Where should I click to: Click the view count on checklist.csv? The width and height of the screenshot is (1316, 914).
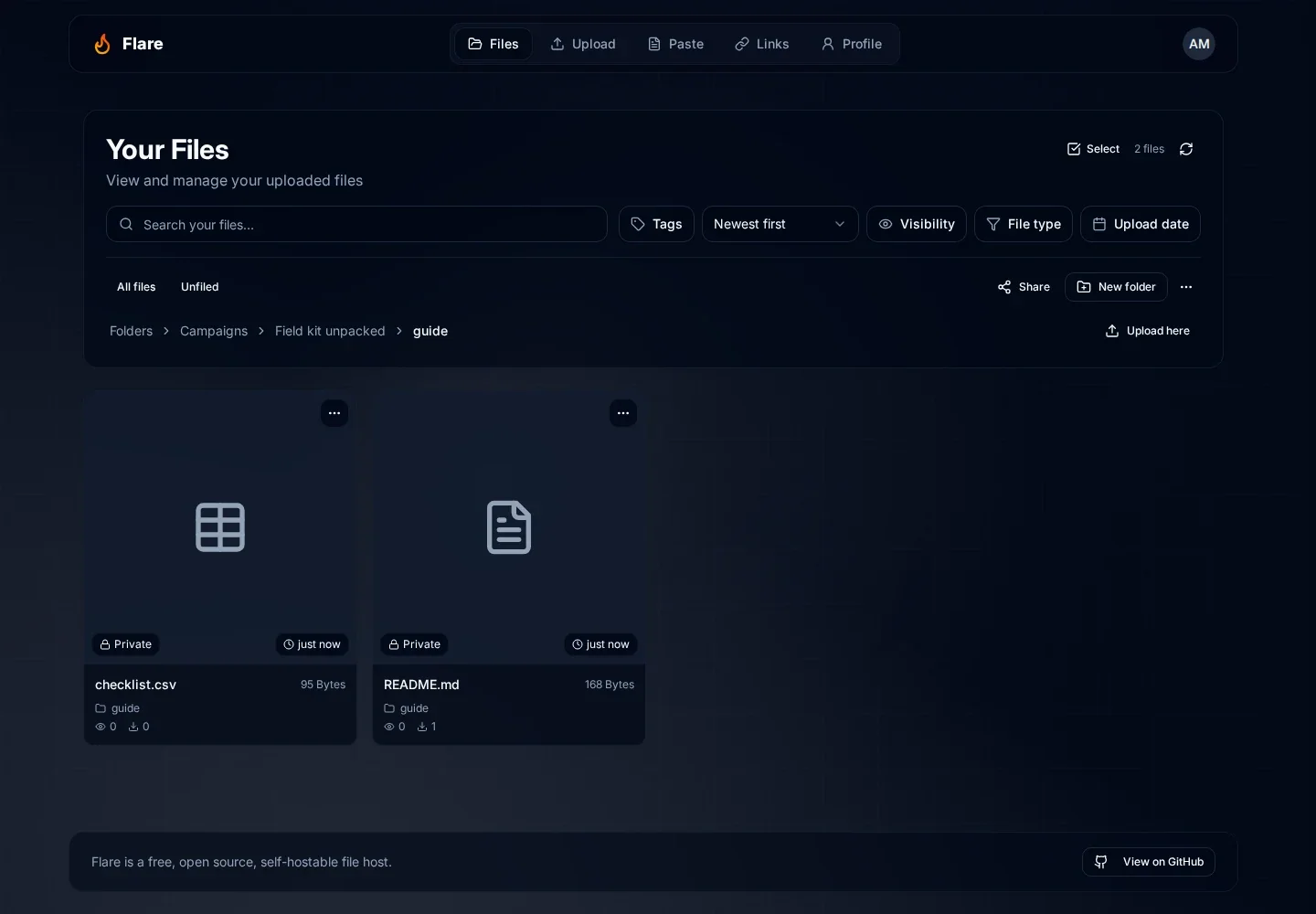(x=106, y=727)
